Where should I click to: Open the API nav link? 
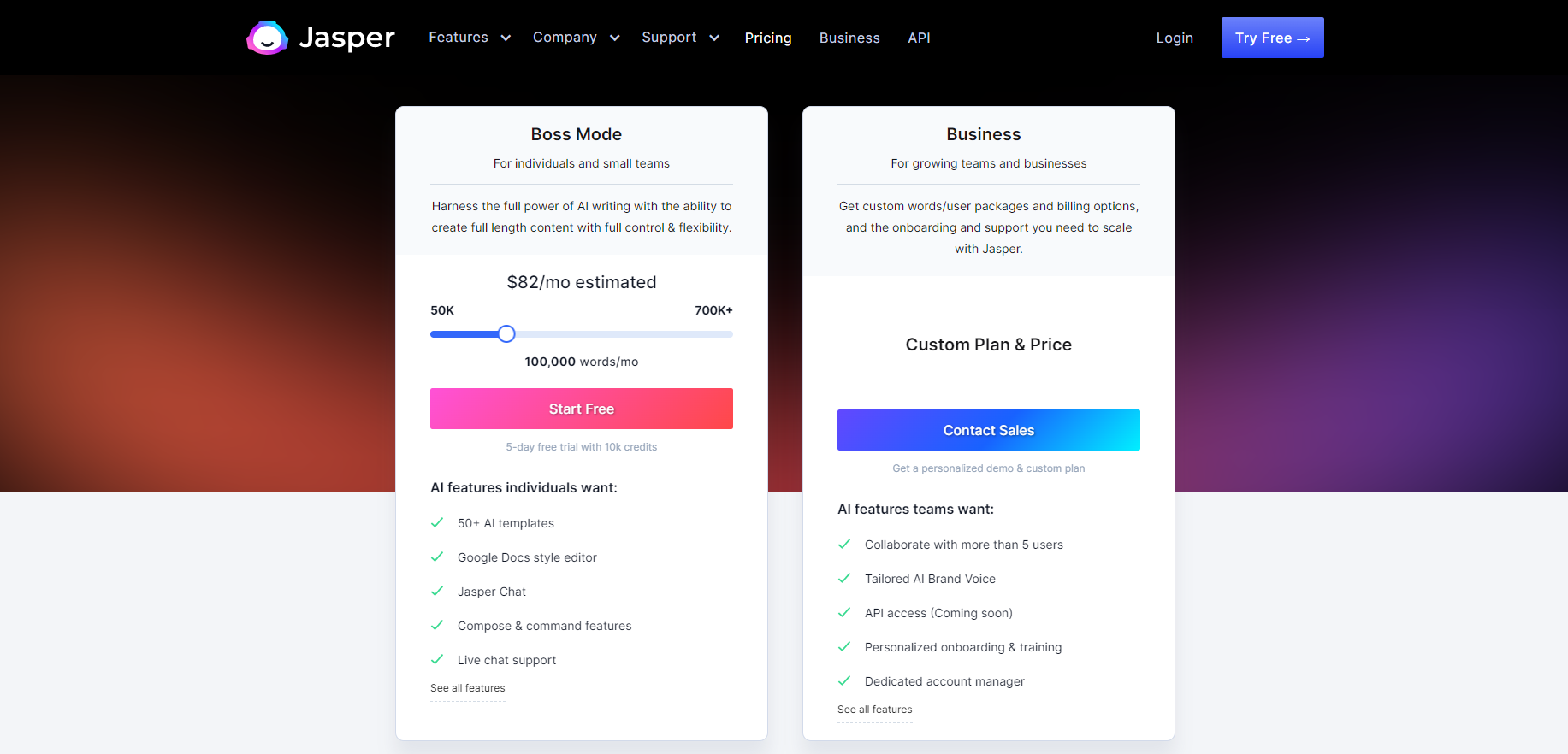[919, 38]
